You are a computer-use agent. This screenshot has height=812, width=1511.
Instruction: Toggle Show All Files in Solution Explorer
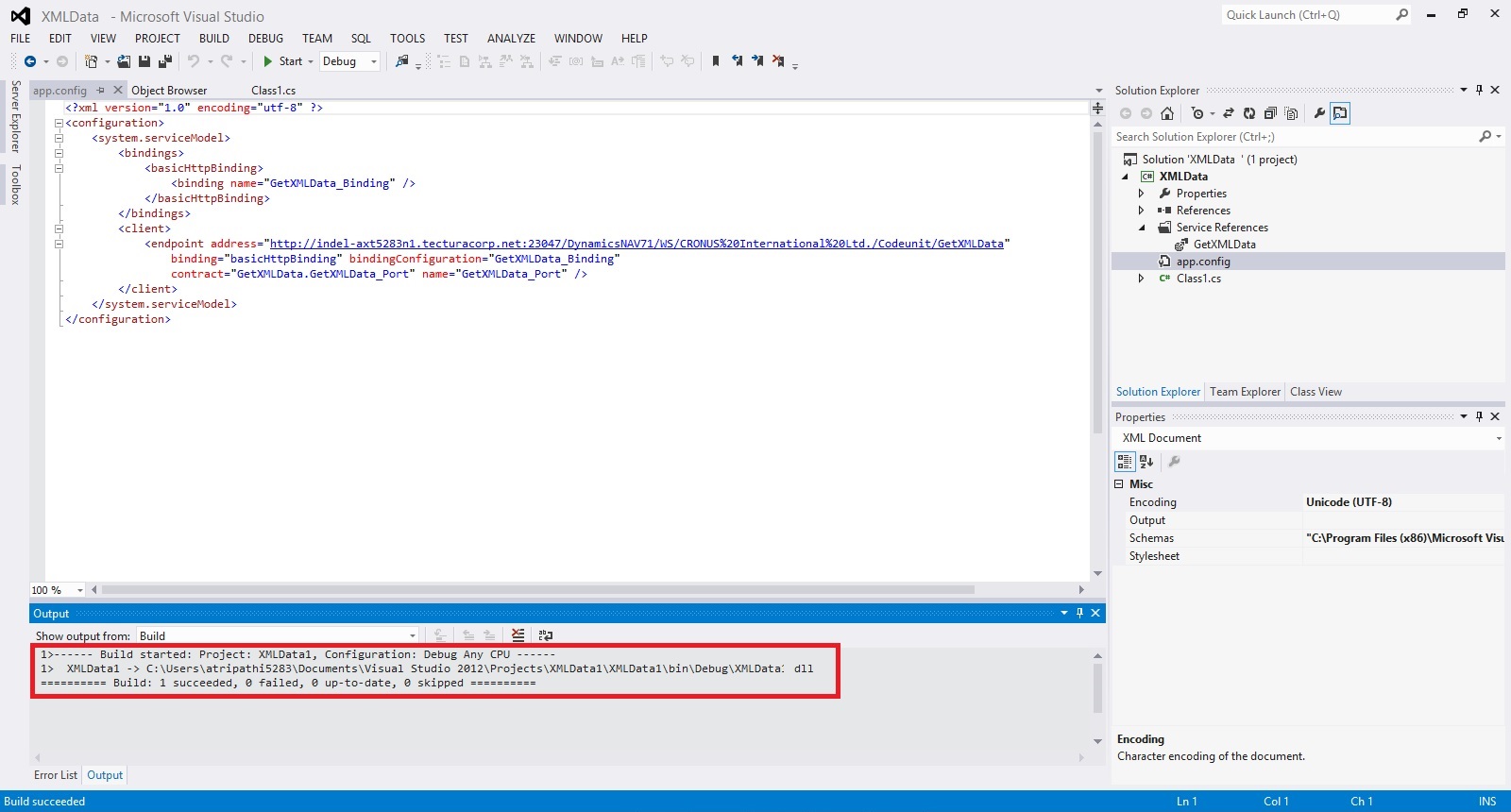[1292, 113]
